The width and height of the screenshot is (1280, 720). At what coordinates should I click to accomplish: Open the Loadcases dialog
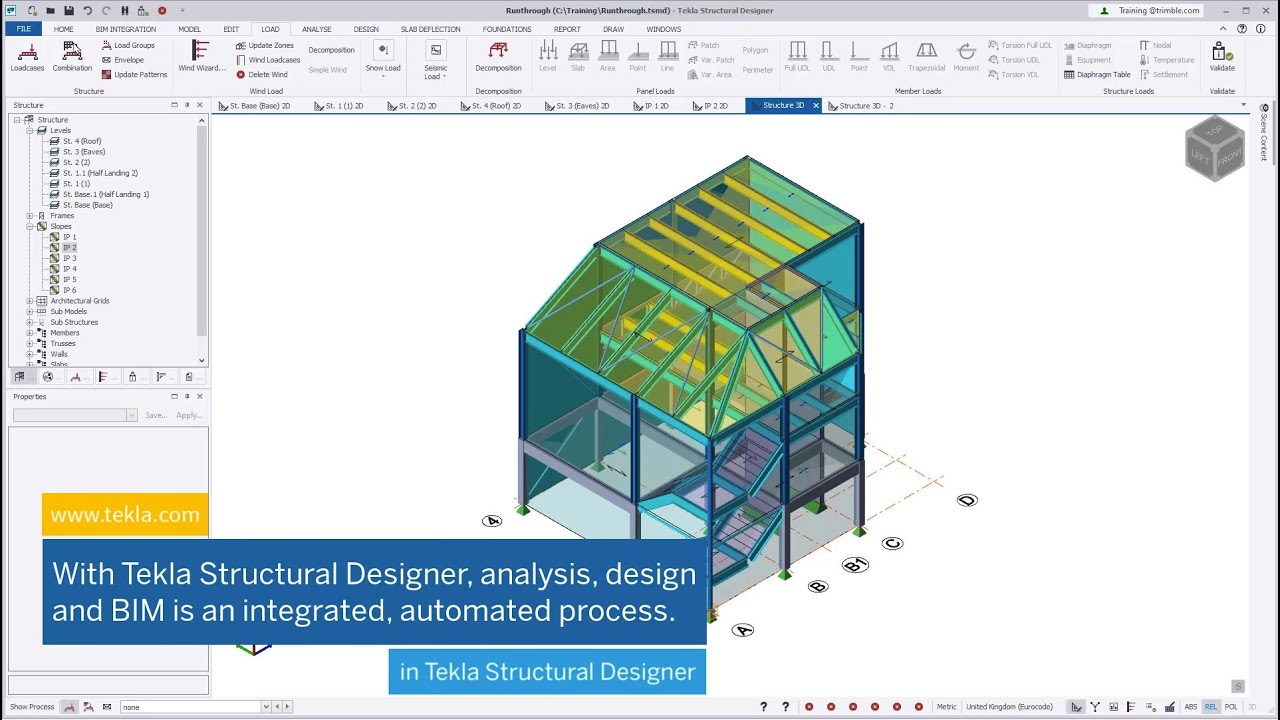27,57
